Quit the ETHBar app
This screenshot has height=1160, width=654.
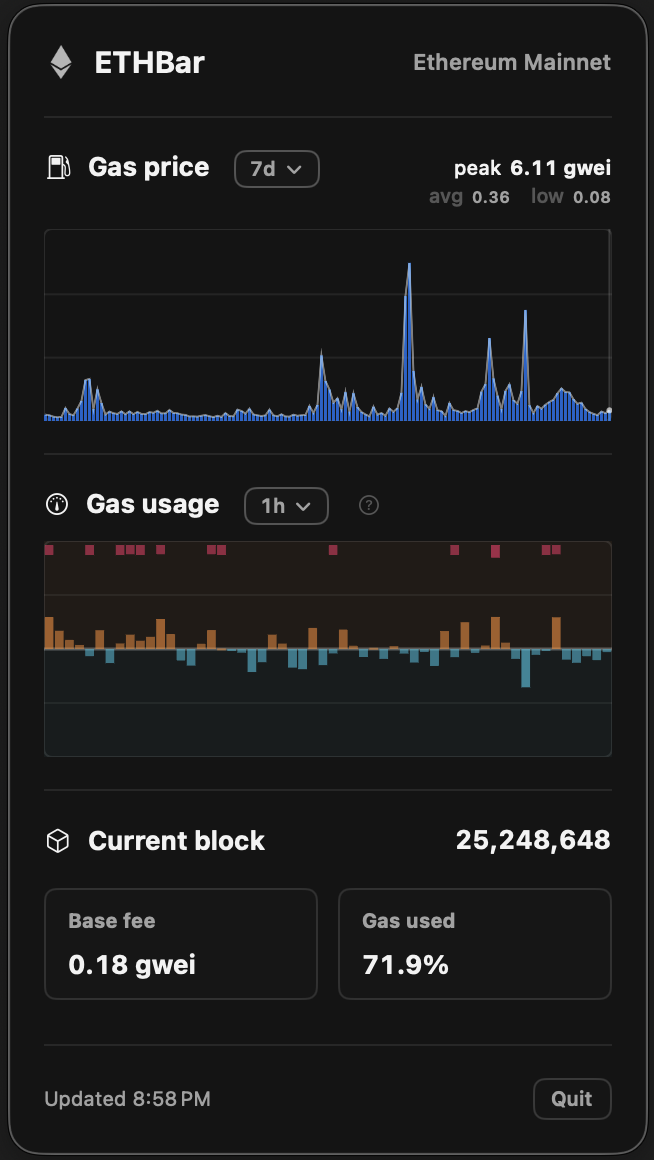click(x=572, y=1099)
